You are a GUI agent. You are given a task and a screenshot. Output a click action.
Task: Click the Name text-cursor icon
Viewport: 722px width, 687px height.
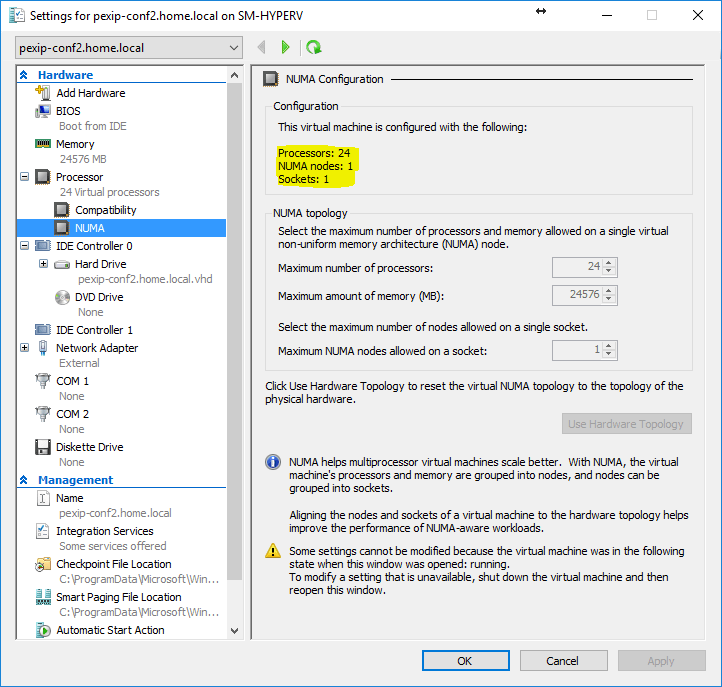(43, 498)
